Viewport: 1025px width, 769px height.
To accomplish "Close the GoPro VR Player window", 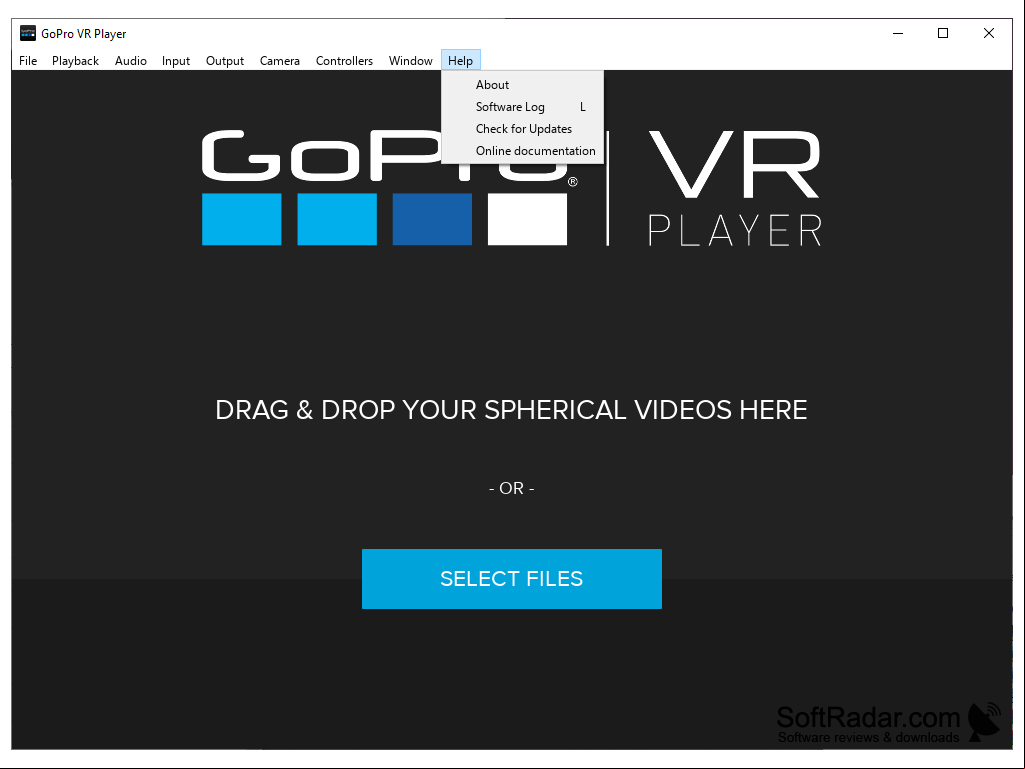I will click(988, 33).
